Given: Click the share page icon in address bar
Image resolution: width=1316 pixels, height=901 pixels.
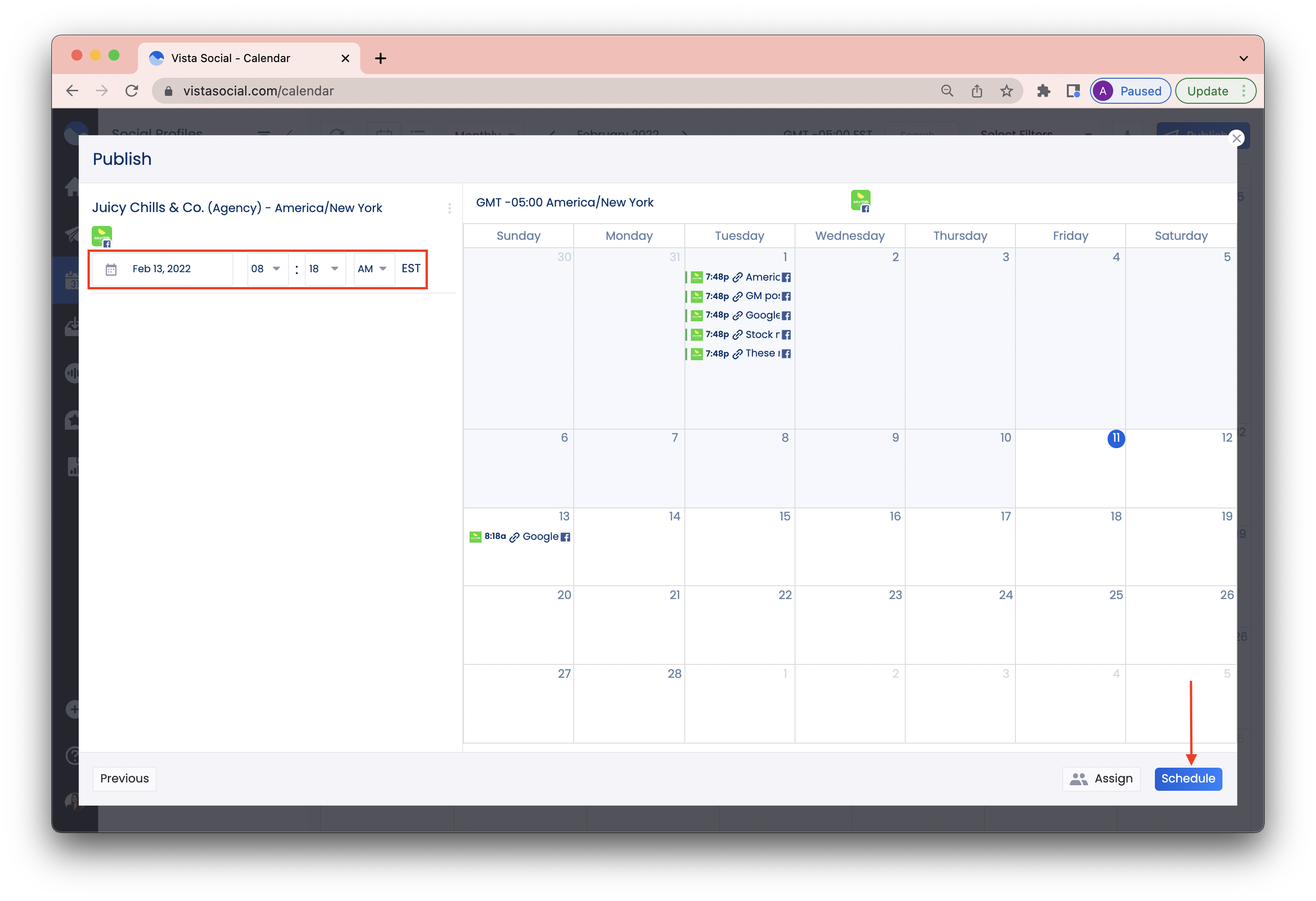Looking at the screenshot, I should 977,91.
